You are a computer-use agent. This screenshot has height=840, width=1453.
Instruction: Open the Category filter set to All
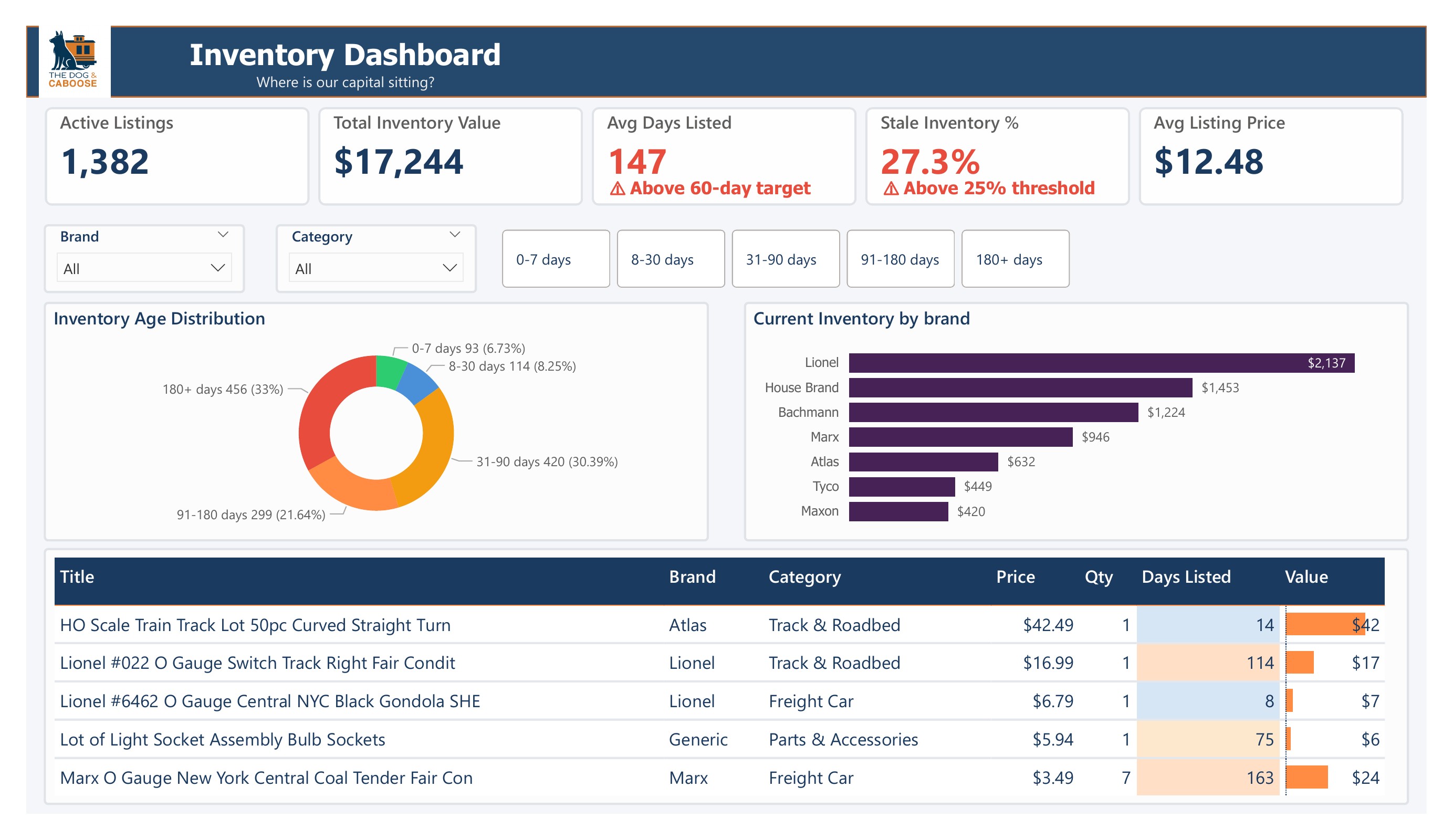click(375, 267)
